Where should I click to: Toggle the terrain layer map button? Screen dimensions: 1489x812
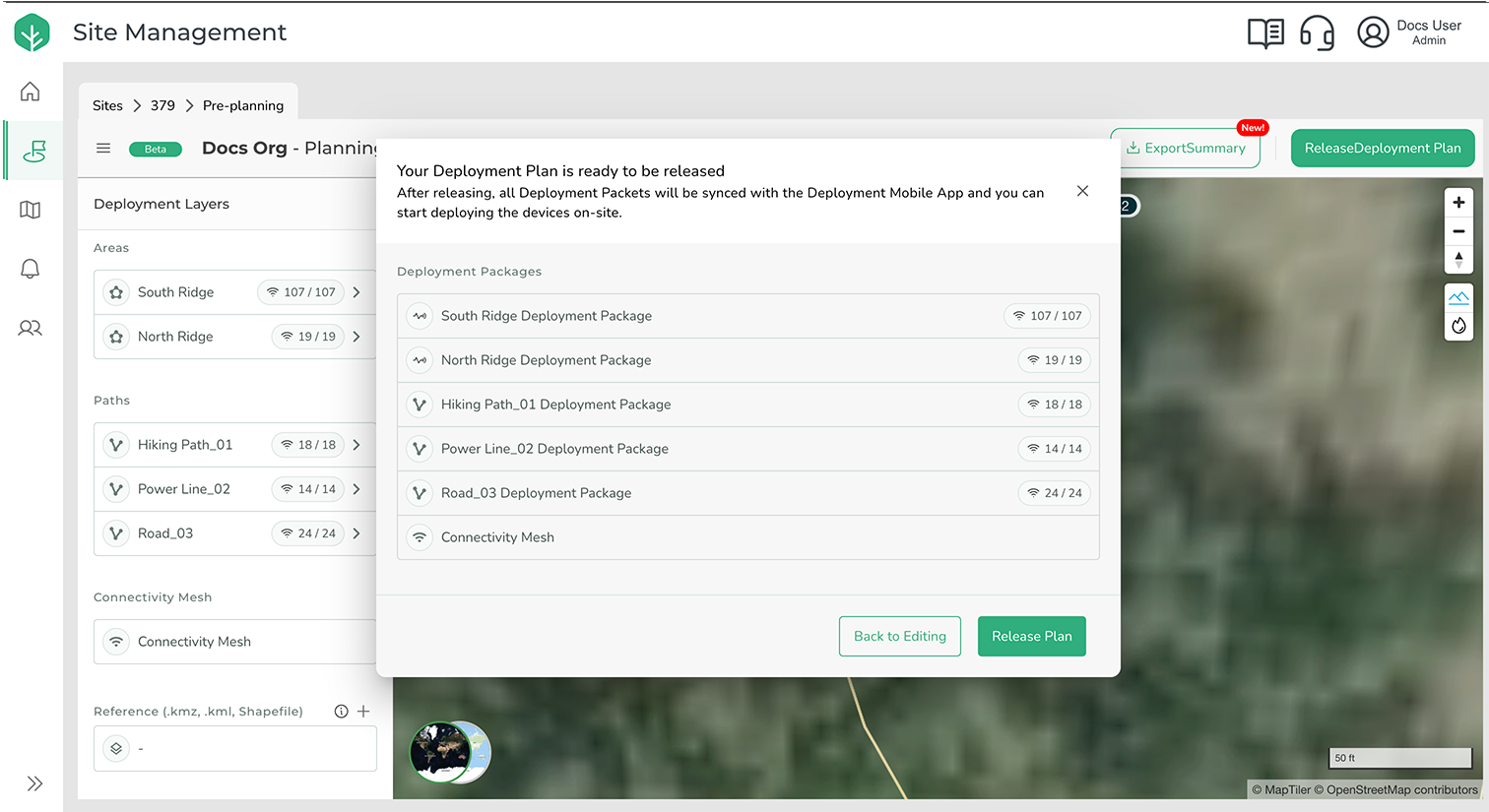1458,297
